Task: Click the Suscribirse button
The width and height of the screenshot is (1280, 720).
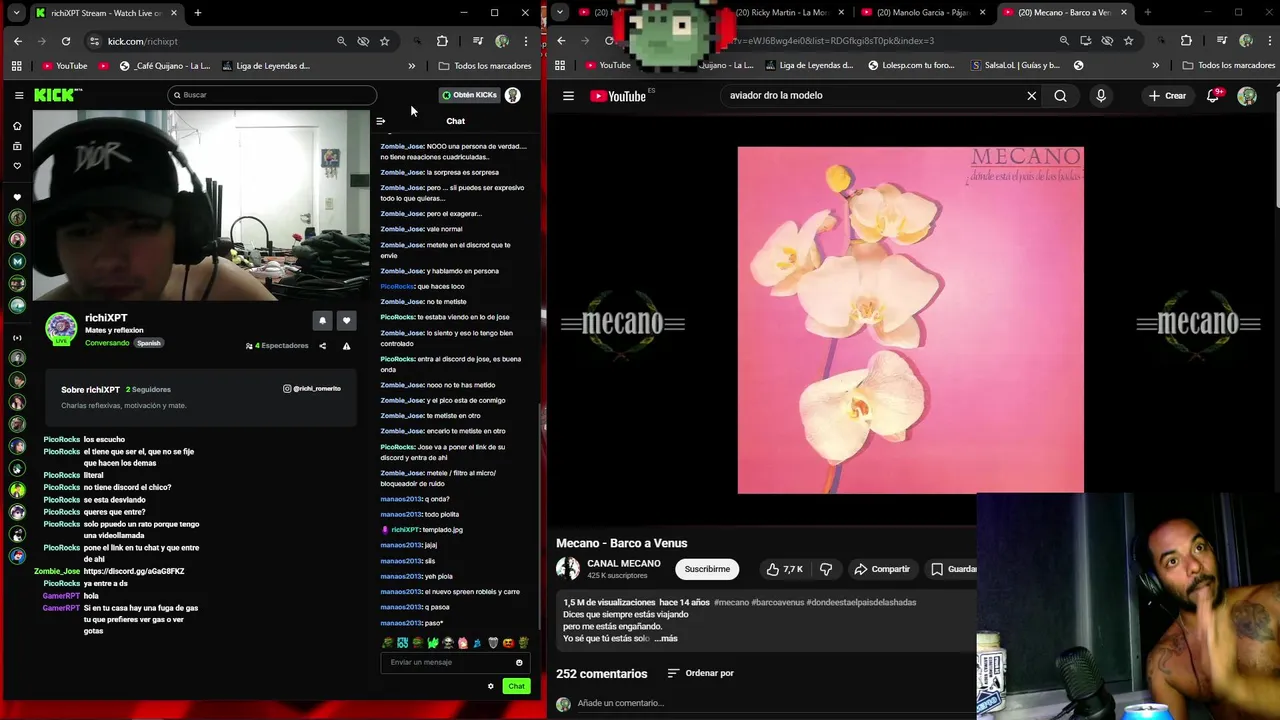Action: pos(707,569)
